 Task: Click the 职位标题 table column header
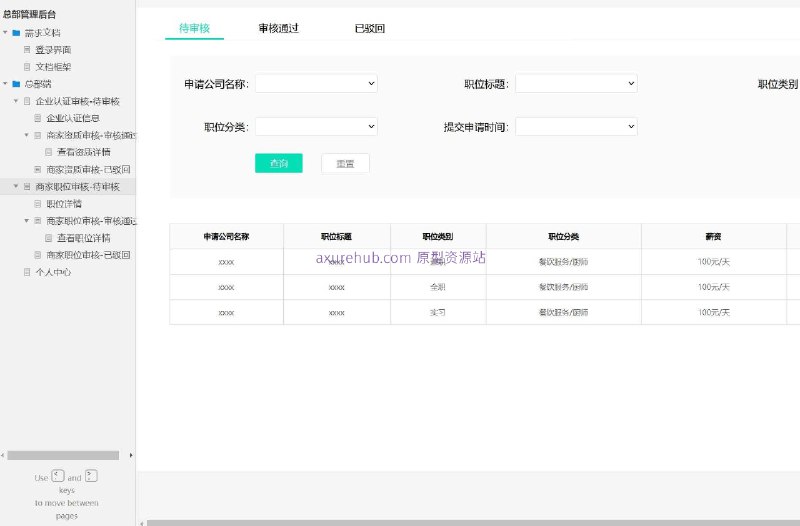click(x=336, y=236)
